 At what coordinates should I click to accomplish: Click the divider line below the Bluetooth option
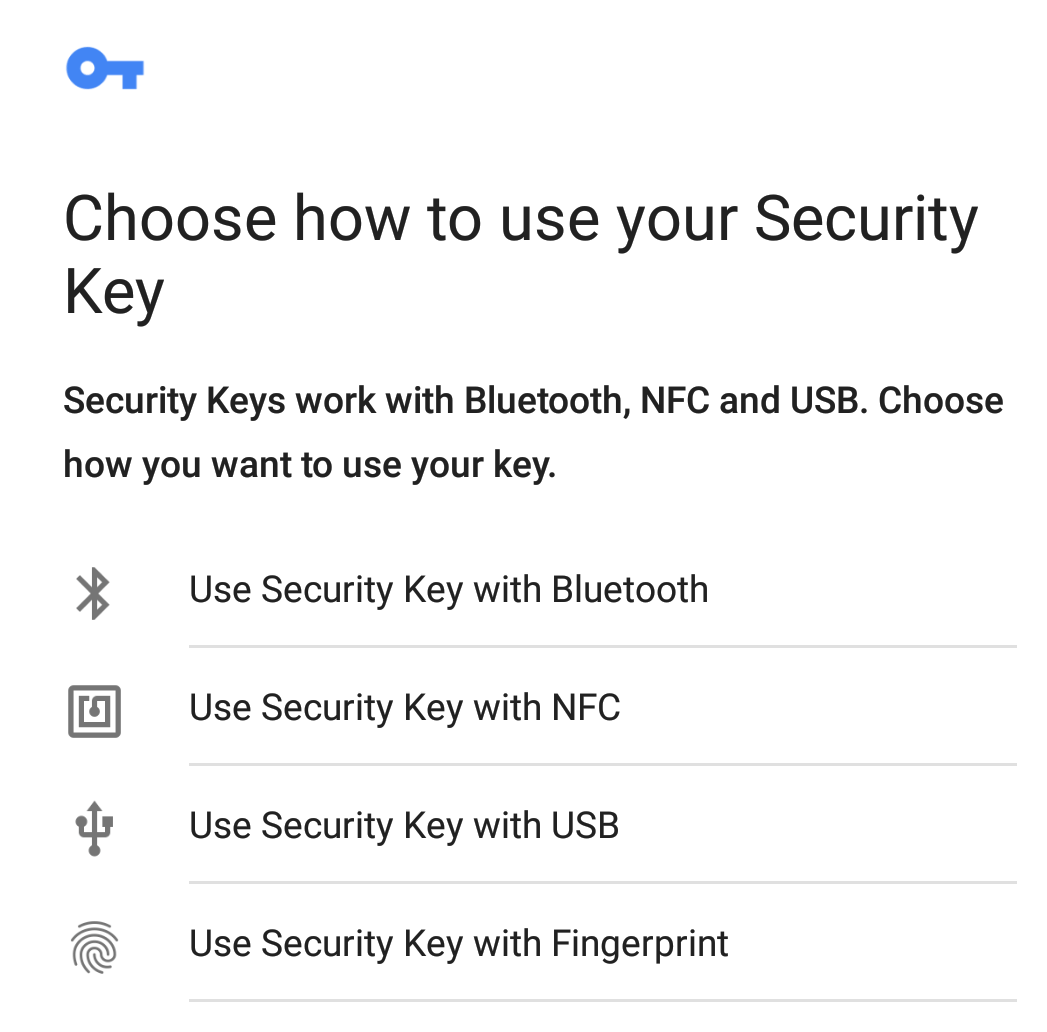pyautogui.click(x=602, y=647)
